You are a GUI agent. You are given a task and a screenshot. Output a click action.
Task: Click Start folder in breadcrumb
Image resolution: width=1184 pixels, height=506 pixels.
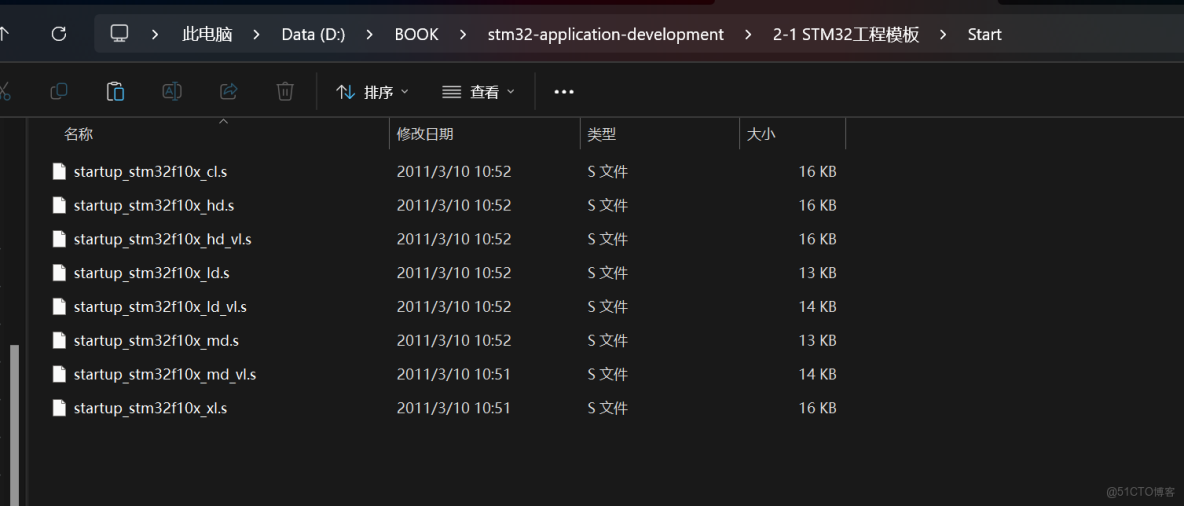point(985,34)
